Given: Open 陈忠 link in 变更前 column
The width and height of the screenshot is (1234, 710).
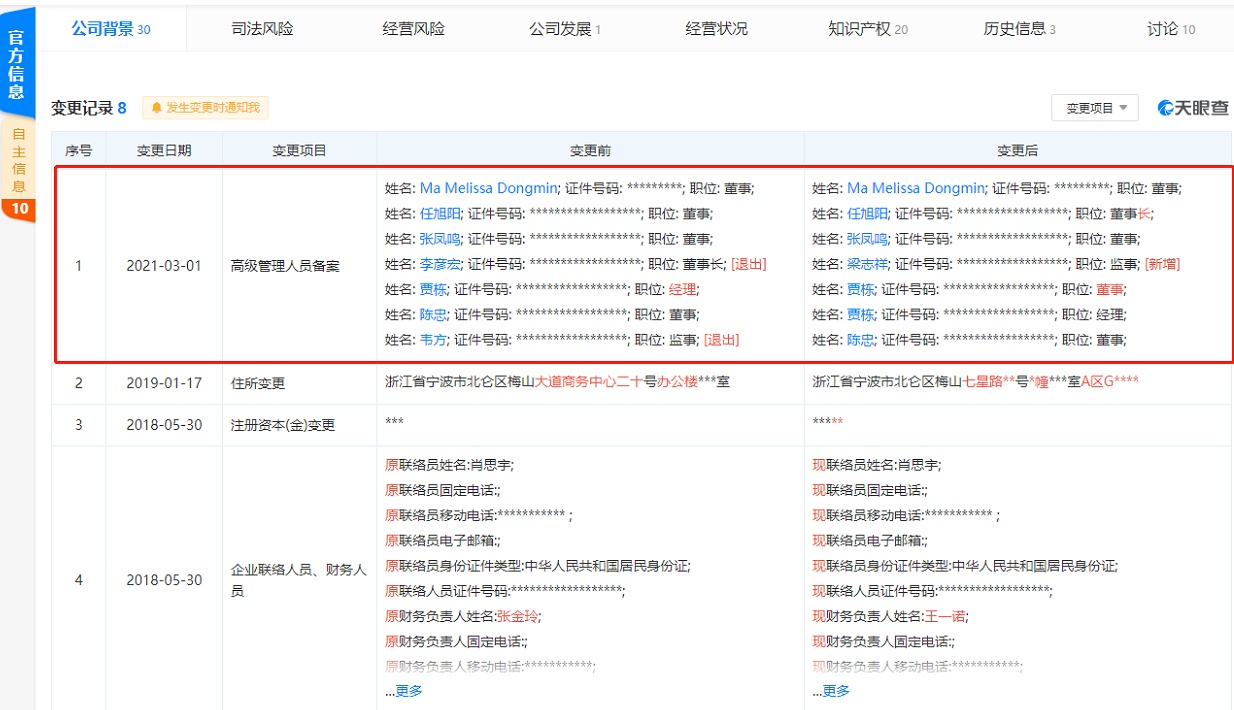Looking at the screenshot, I should (x=433, y=315).
